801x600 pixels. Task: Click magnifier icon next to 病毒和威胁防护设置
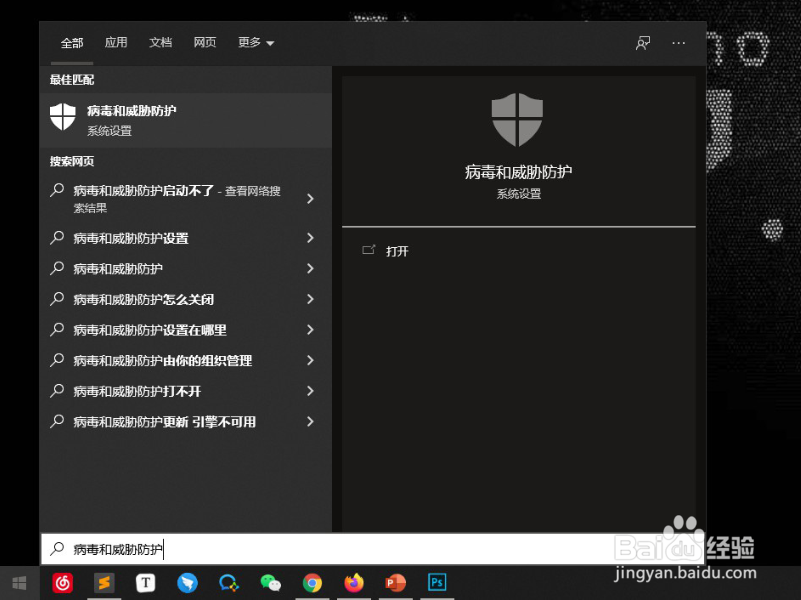[57, 237]
